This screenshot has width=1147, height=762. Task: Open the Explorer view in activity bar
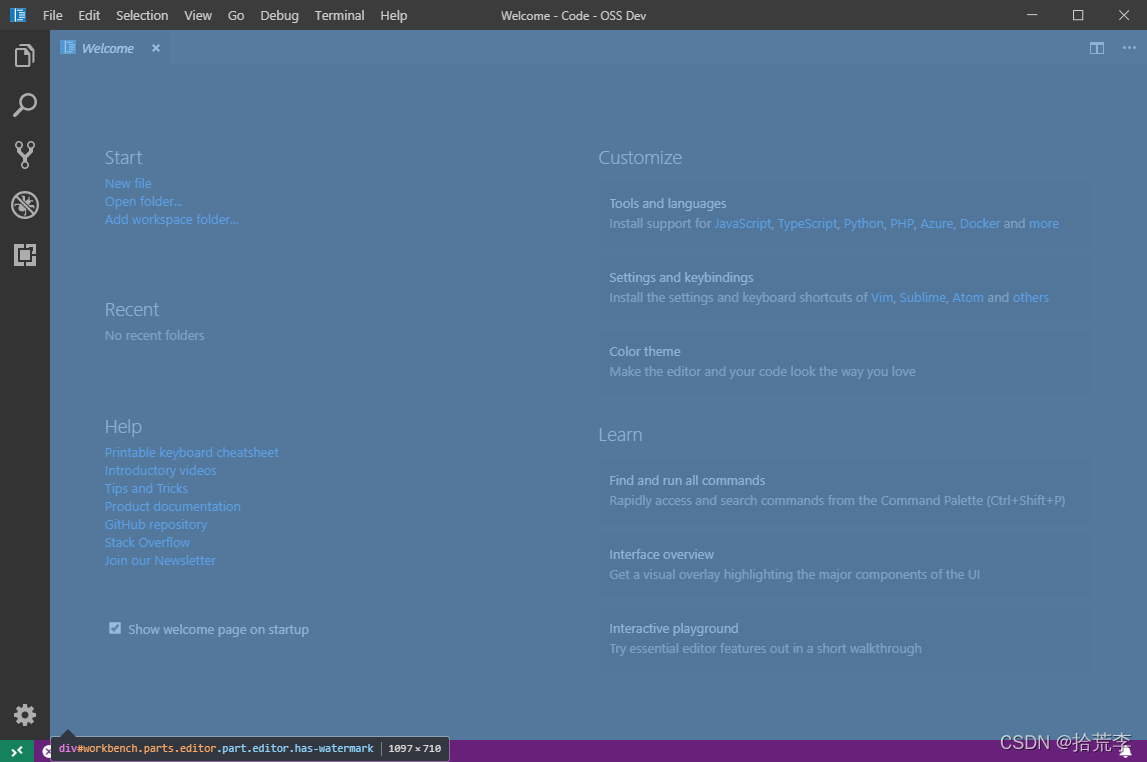pyautogui.click(x=25, y=56)
